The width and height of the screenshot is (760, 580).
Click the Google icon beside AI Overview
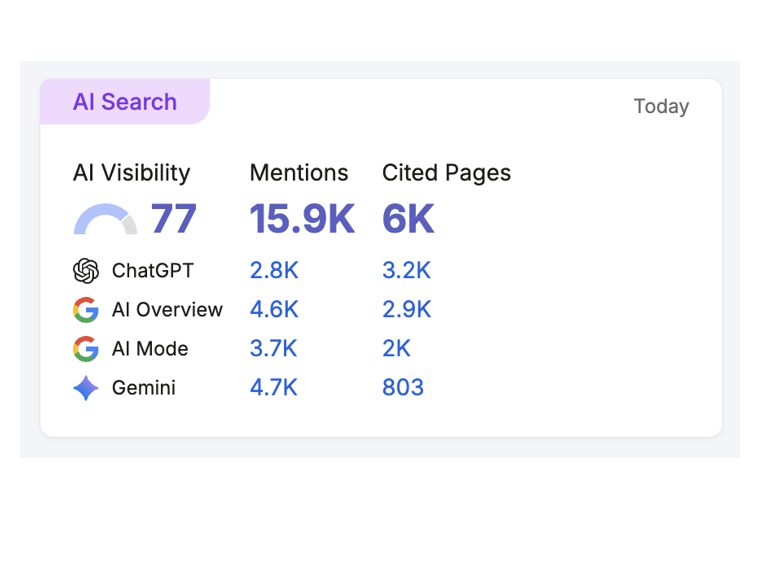[86, 310]
